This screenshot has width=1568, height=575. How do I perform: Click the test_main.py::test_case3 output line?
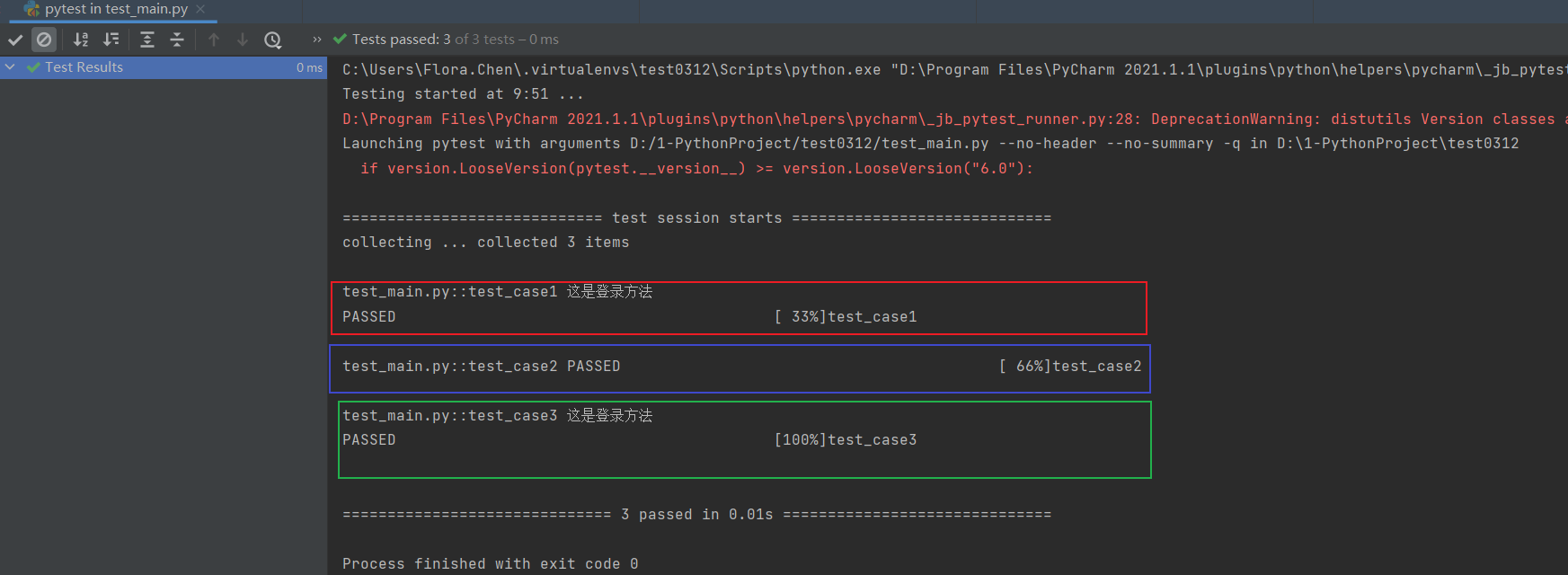(x=498, y=416)
